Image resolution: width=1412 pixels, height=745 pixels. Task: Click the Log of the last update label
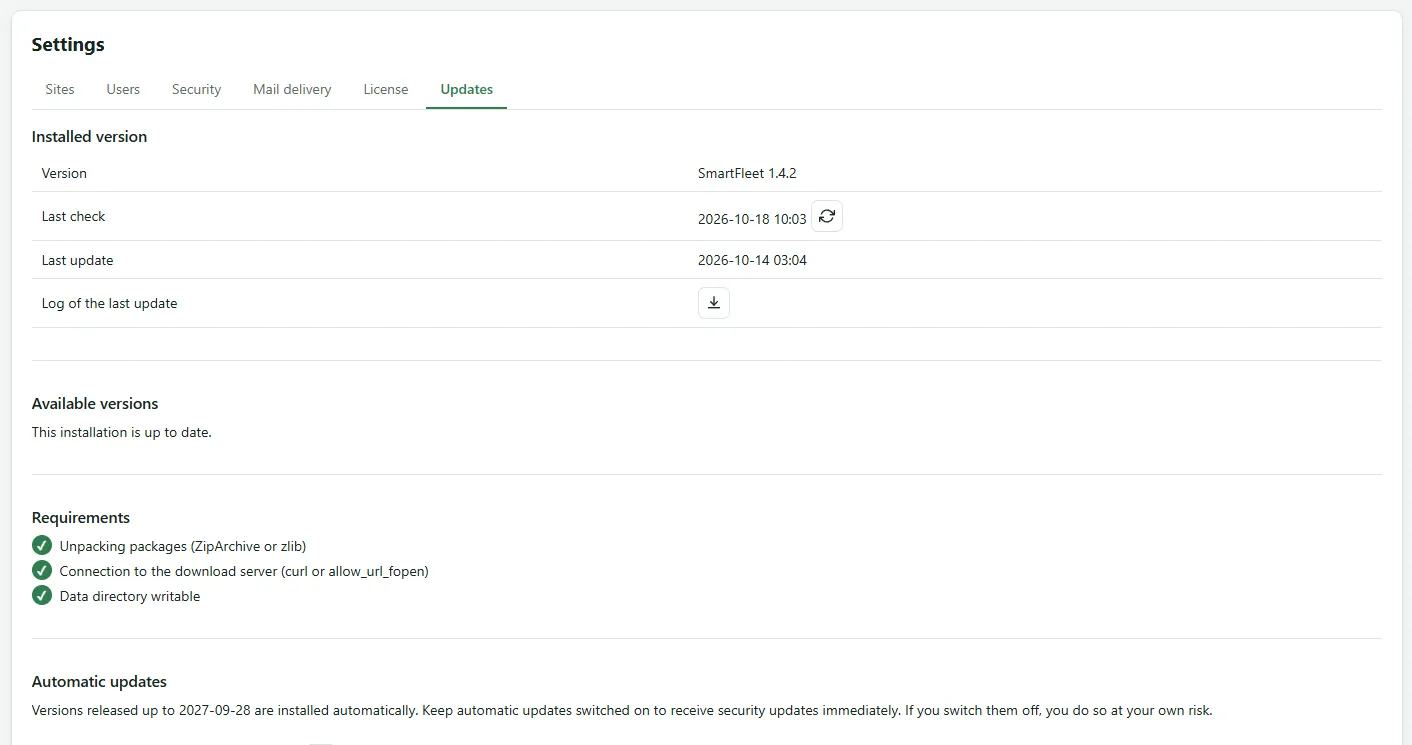click(109, 303)
